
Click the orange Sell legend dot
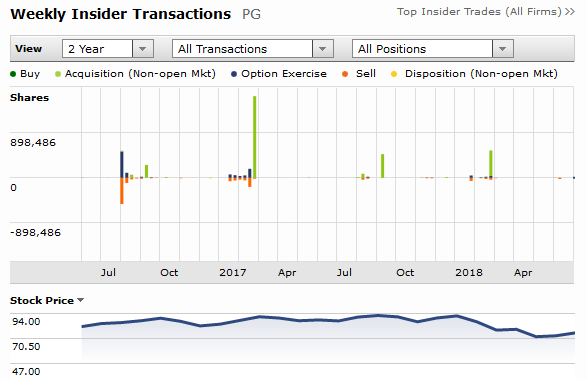tap(345, 74)
